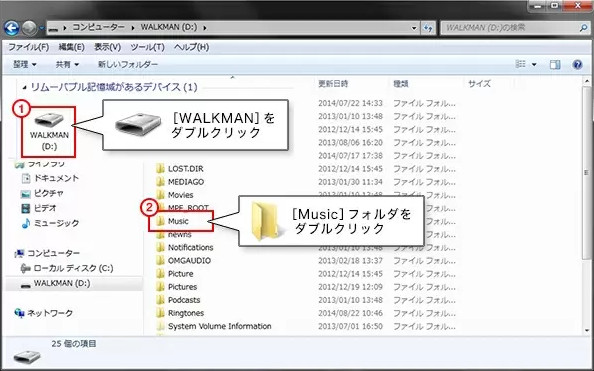Screen dimensions: 594x371
Task: Select ビデオ in navigation pane
Action: pos(45,208)
